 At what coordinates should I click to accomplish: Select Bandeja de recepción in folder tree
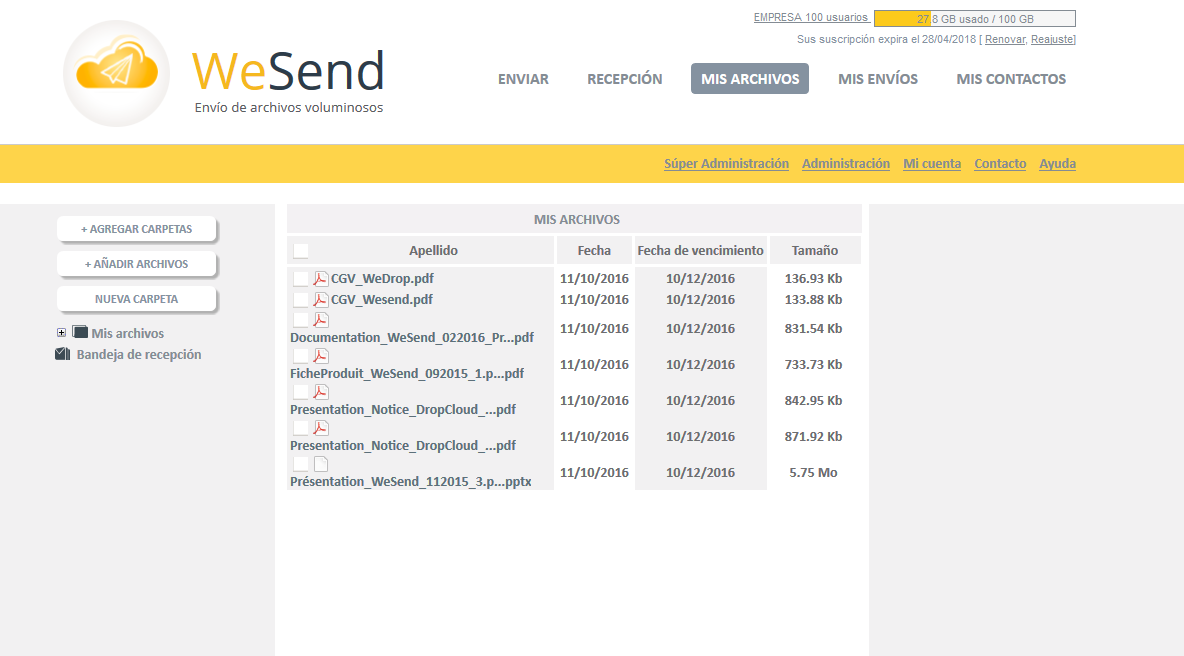point(139,354)
